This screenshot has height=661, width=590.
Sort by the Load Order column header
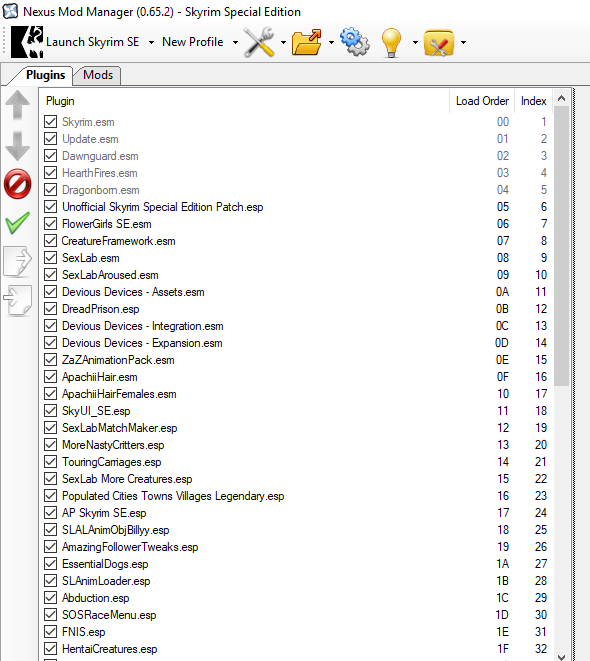pos(482,101)
